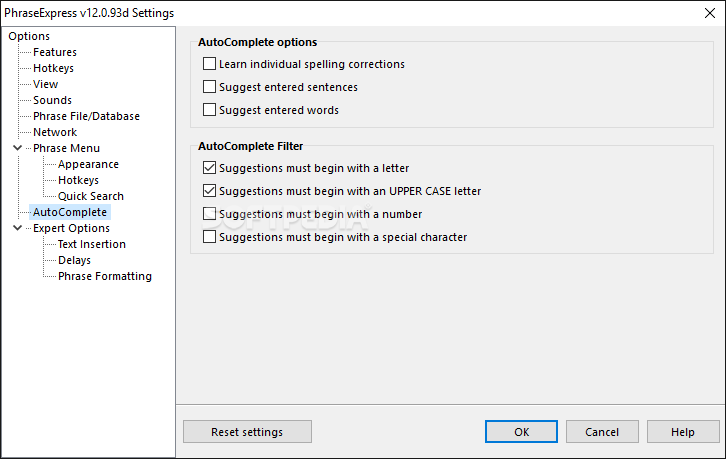Check Suggest entered sentences option
The image size is (726, 459).
(x=209, y=87)
